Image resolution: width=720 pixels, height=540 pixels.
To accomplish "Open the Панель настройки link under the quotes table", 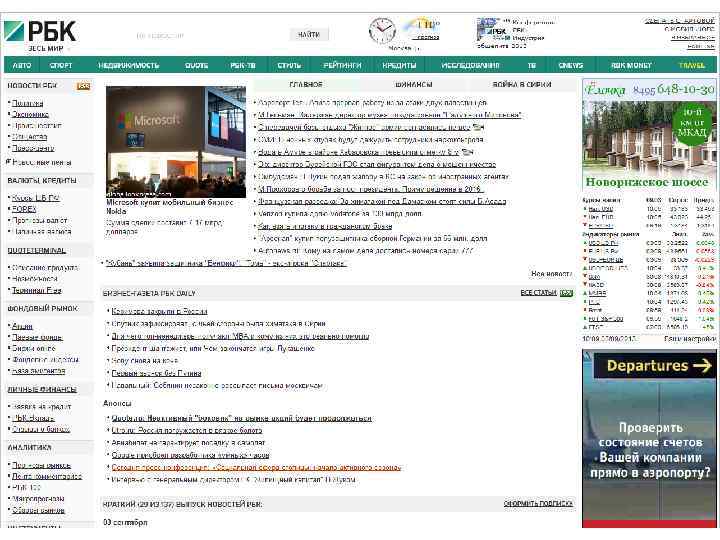I will click(x=689, y=339).
